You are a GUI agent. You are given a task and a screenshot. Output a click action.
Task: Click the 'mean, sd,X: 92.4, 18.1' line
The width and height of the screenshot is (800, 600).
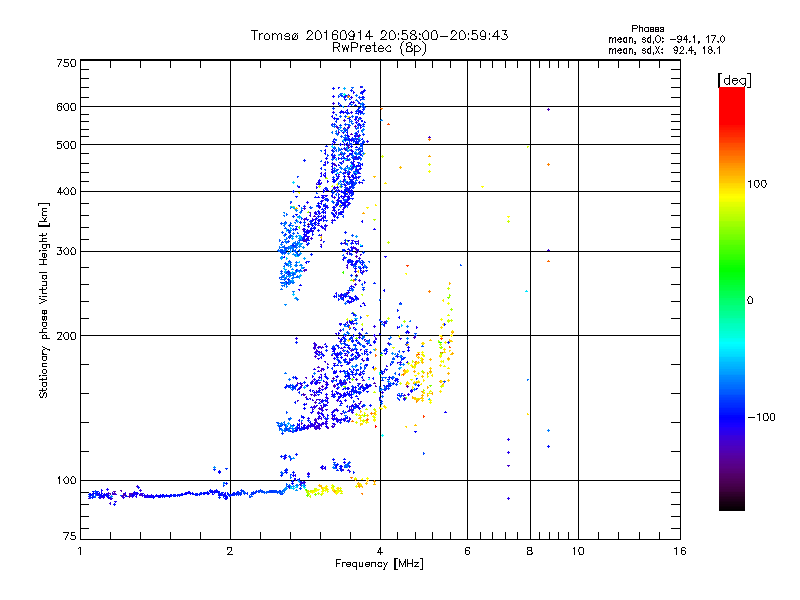pyautogui.click(x=664, y=51)
